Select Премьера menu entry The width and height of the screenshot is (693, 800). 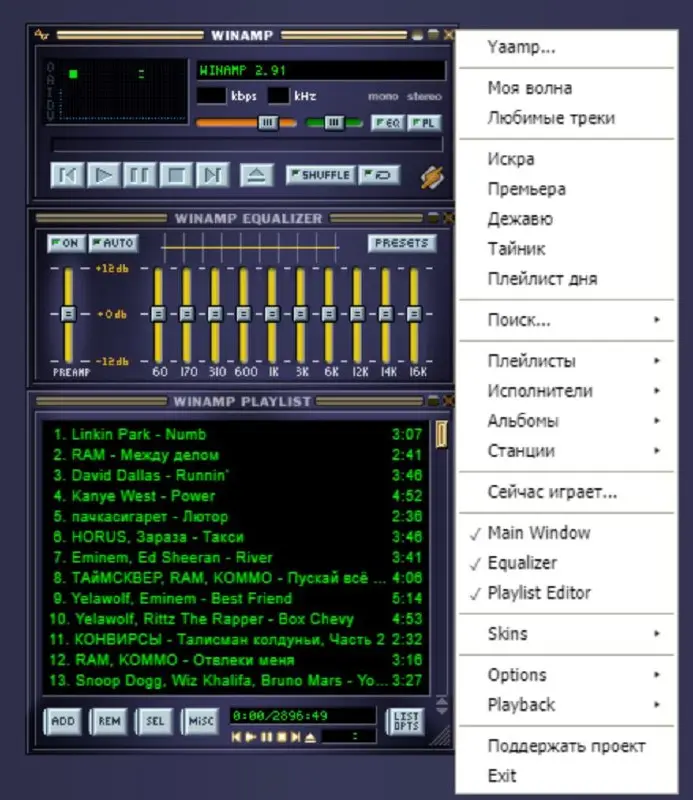(x=566, y=189)
